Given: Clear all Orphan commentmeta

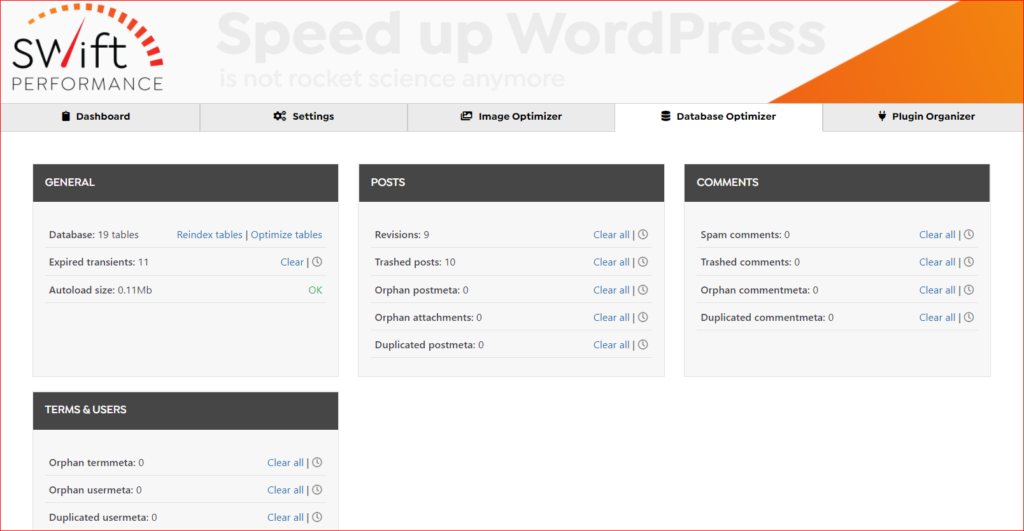Looking at the screenshot, I should pyautogui.click(x=937, y=290).
